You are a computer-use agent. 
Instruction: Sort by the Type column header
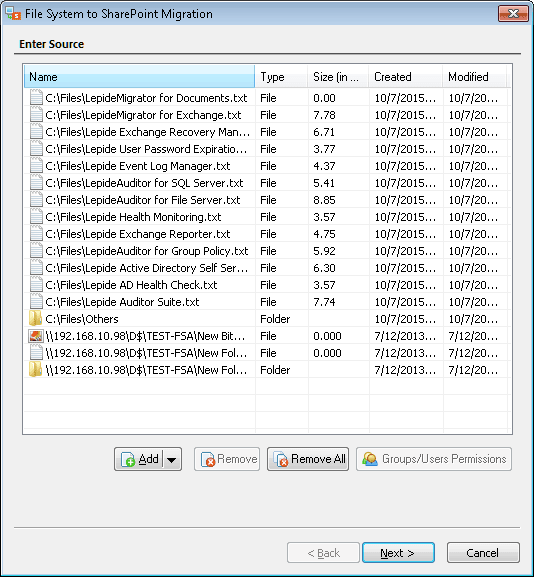coord(281,77)
